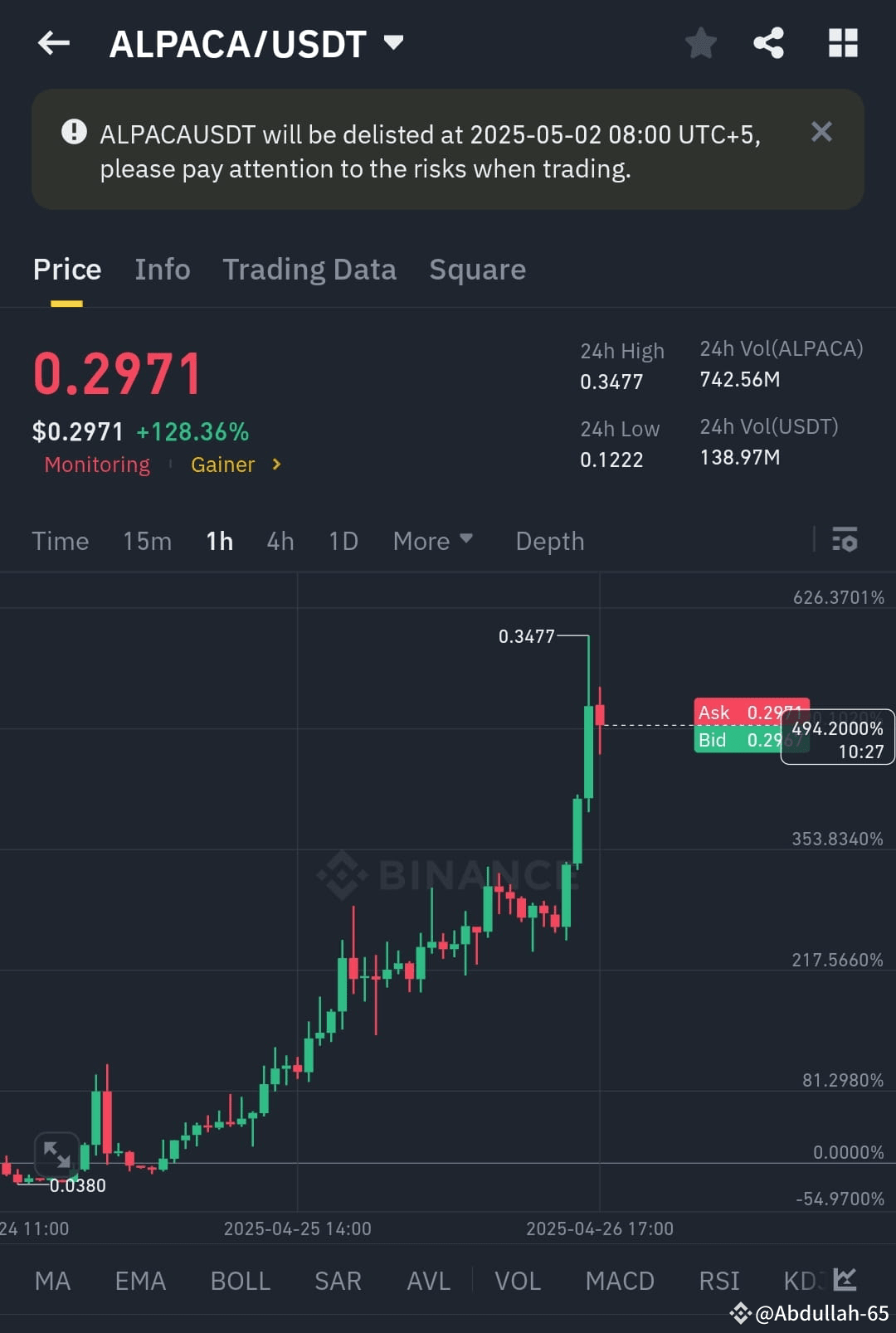Enable the VOL indicator
Image resolution: width=896 pixels, height=1333 pixels.
point(517,1280)
